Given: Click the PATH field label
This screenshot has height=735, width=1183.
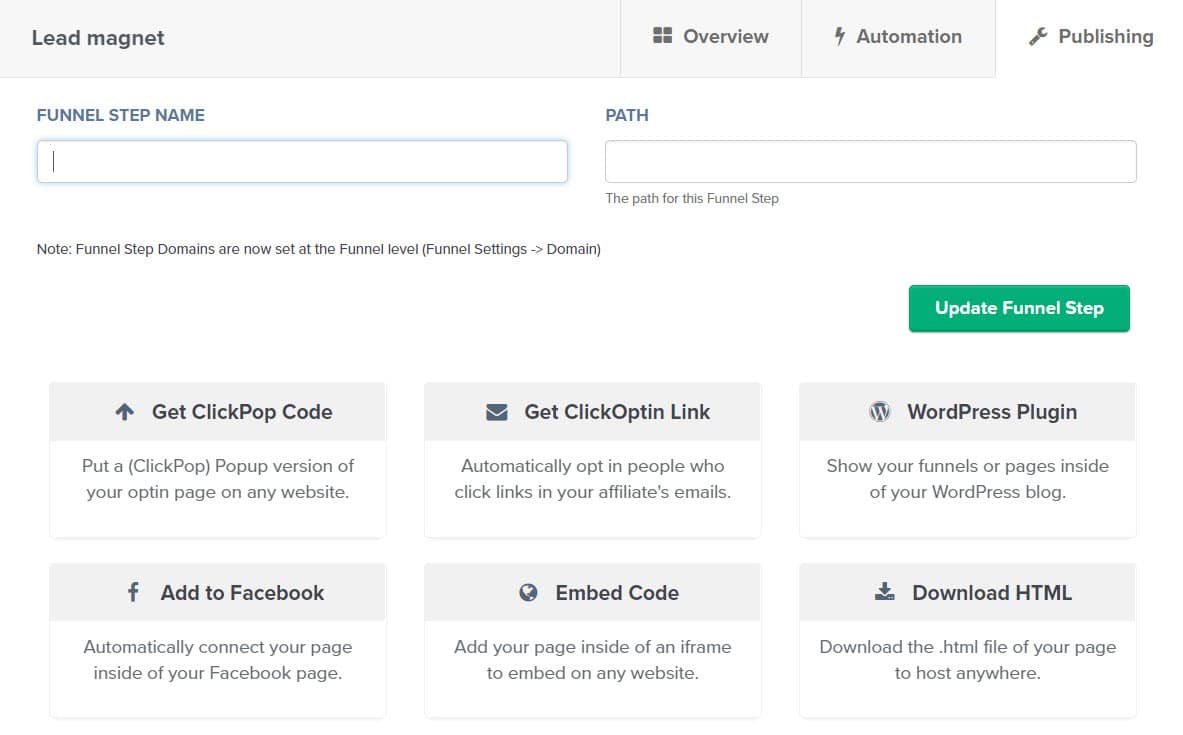Looking at the screenshot, I should (x=627, y=115).
